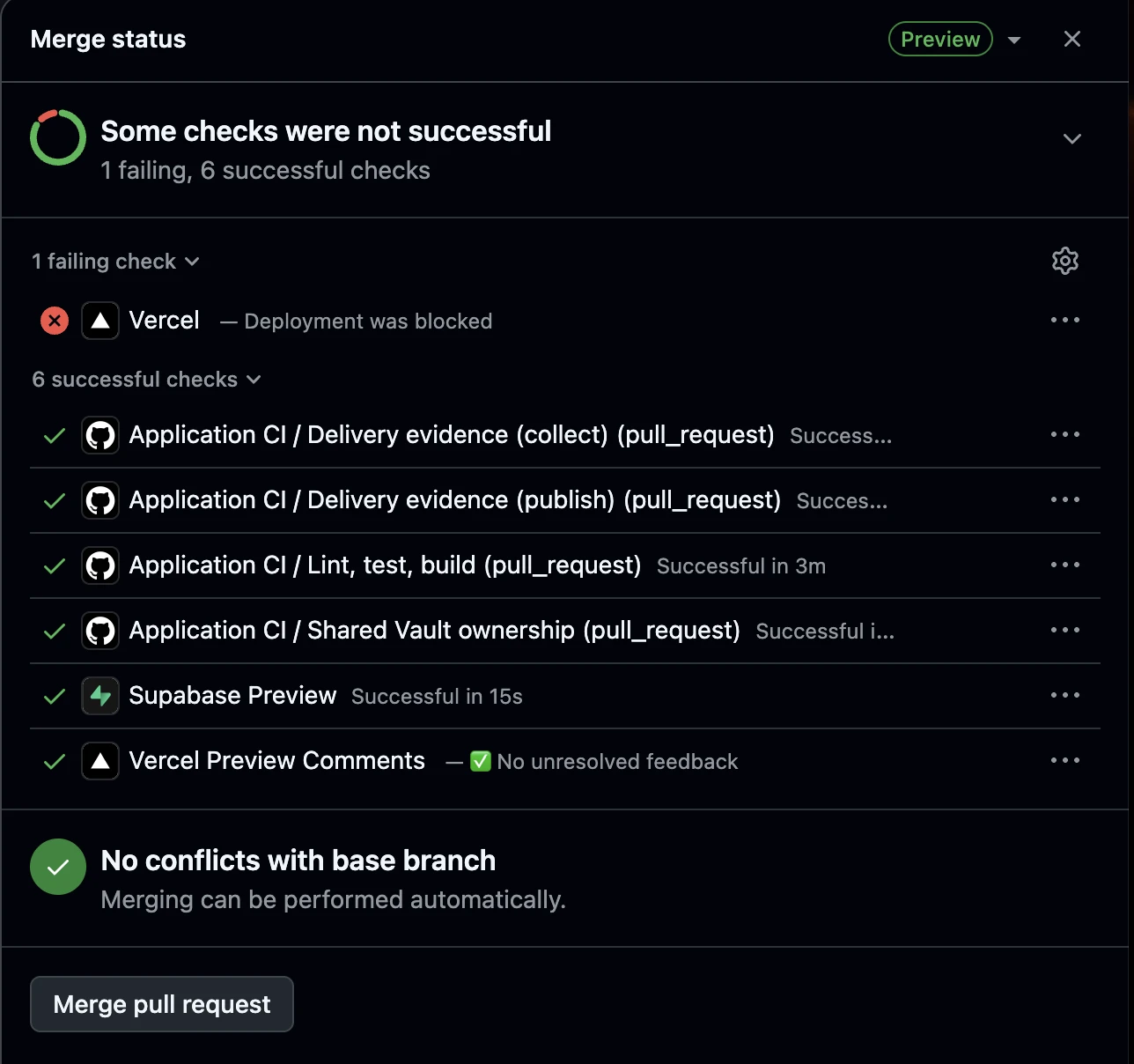The image size is (1134, 1064).
Task: Open the Vercel failing check link
Action: 165,320
